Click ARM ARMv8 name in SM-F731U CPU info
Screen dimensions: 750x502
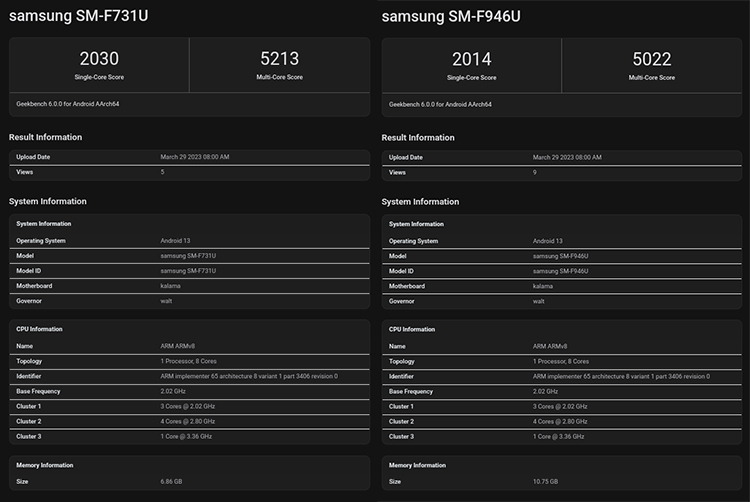pos(177,346)
